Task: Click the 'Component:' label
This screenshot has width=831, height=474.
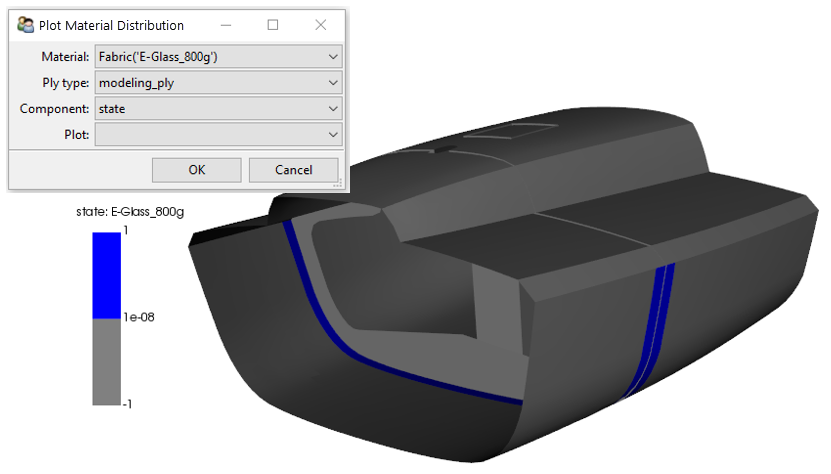Action: tap(54, 109)
